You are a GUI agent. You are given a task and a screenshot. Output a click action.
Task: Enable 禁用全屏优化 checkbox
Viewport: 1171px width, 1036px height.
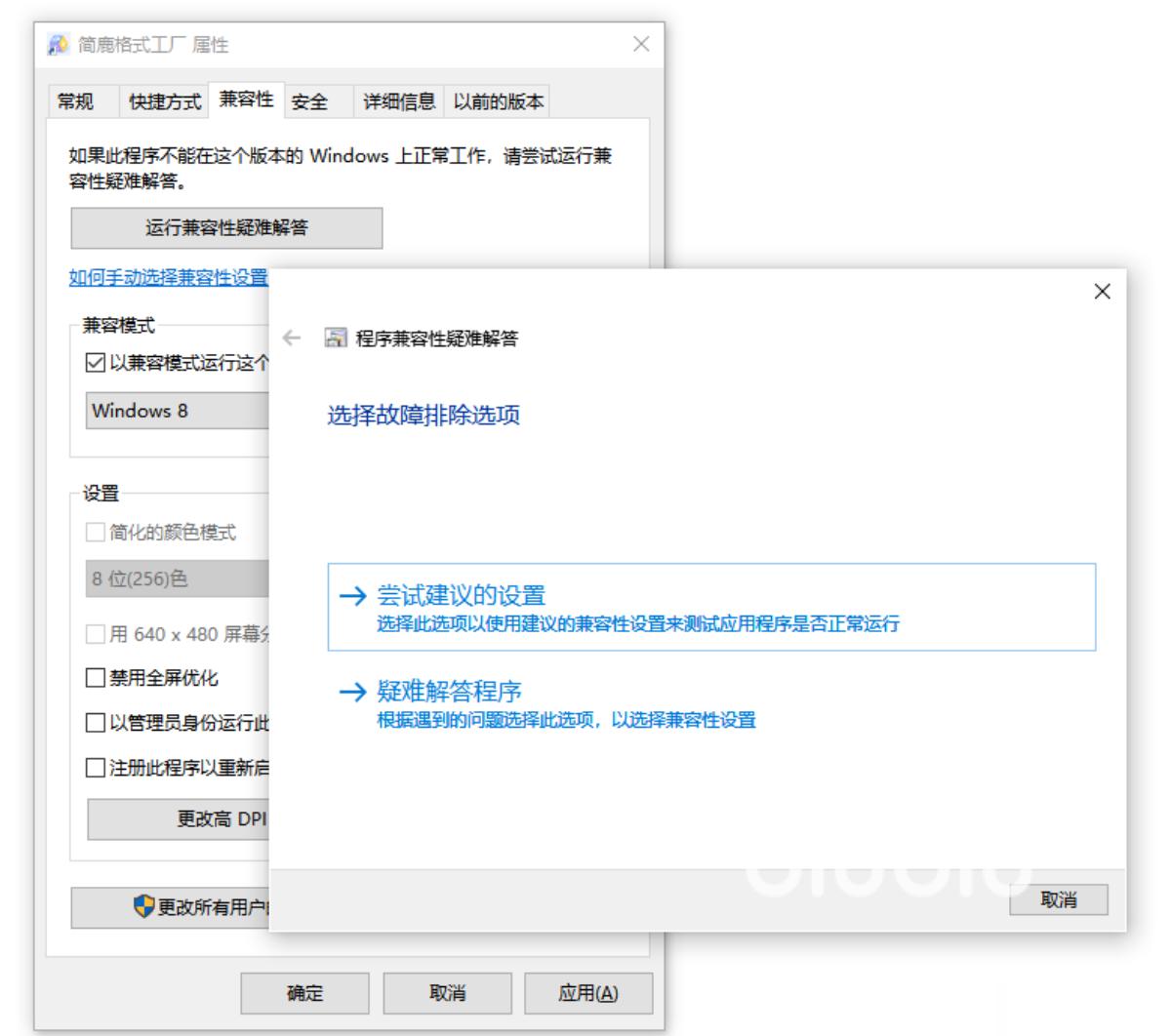coord(96,678)
